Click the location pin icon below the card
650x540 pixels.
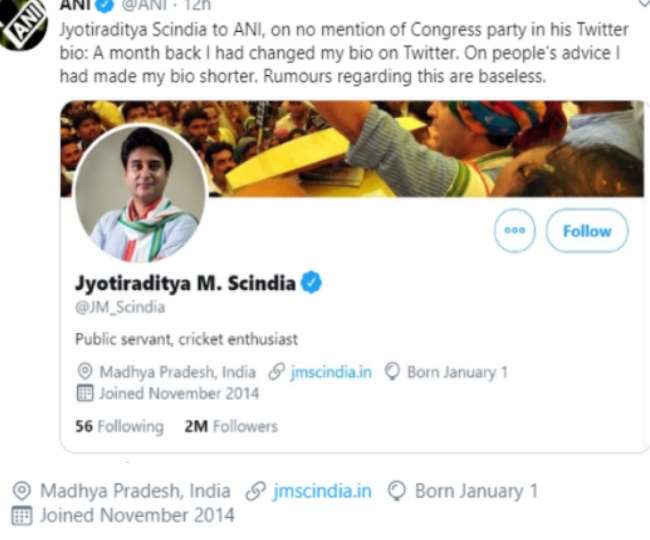click(20, 491)
